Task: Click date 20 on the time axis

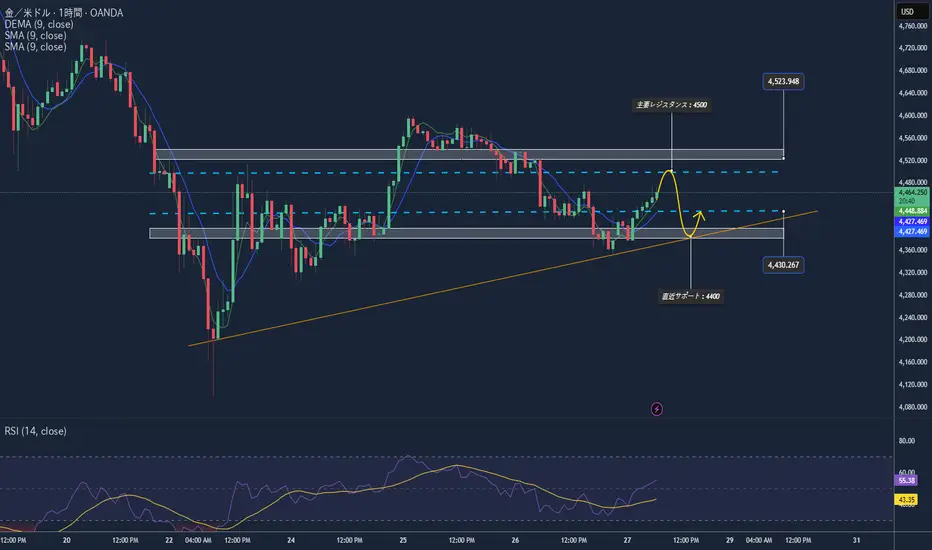Action: [67, 540]
